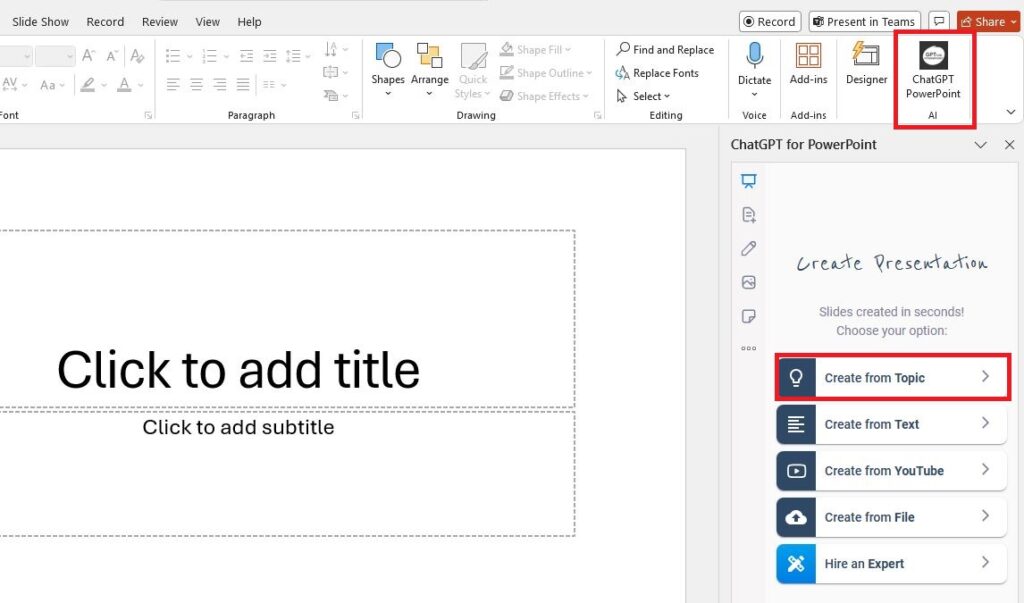1024x603 pixels.
Task: Close the ChatGPT for PowerPoint pane
Action: pos(1010,145)
